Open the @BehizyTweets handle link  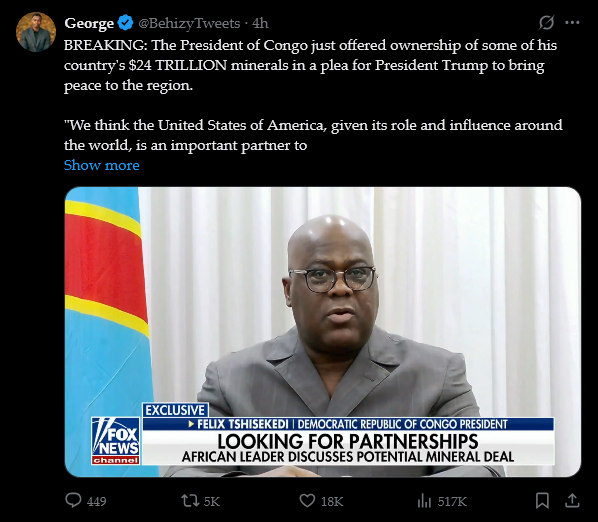189,23
